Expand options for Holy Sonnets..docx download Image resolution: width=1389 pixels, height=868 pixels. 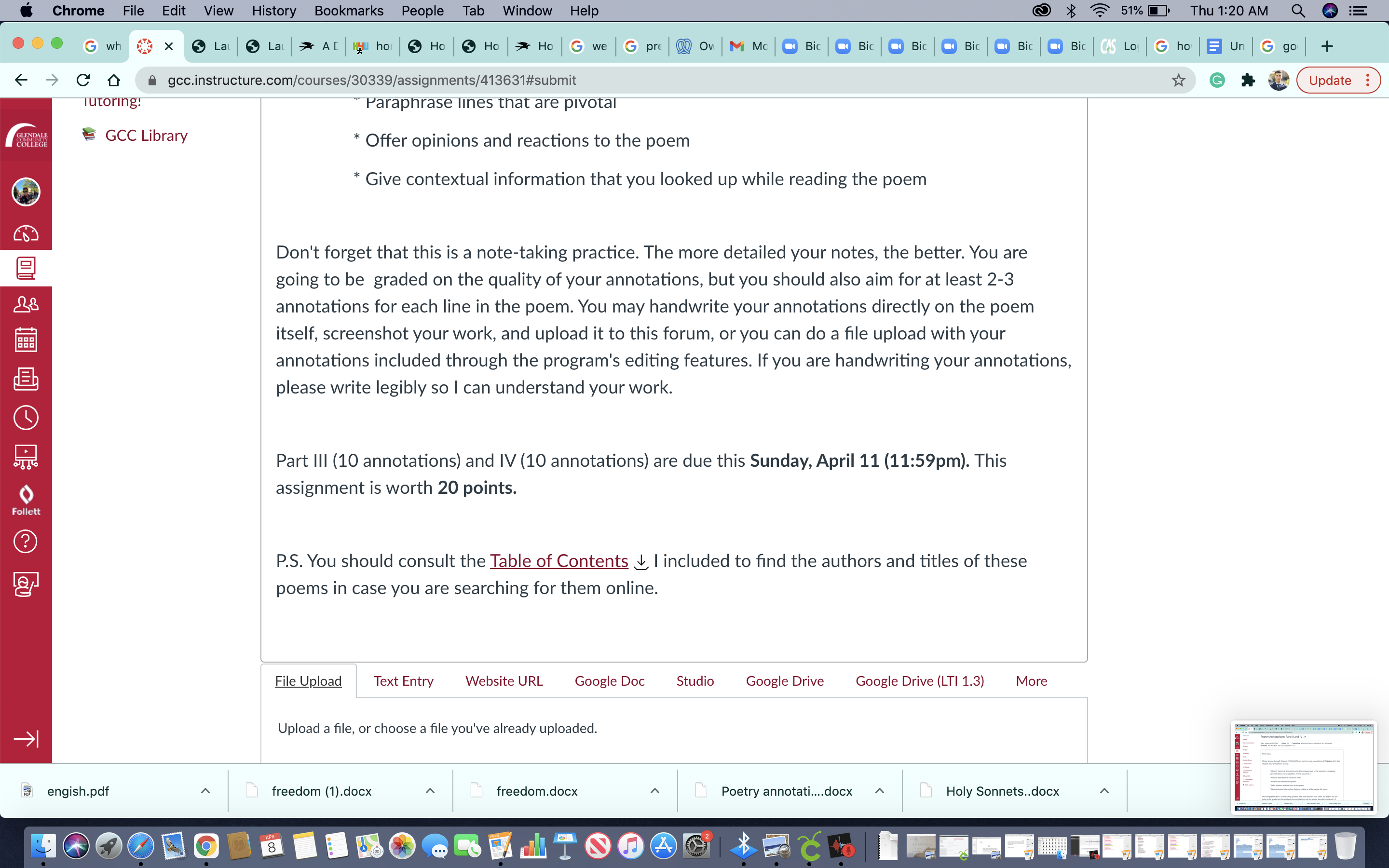point(1104,791)
